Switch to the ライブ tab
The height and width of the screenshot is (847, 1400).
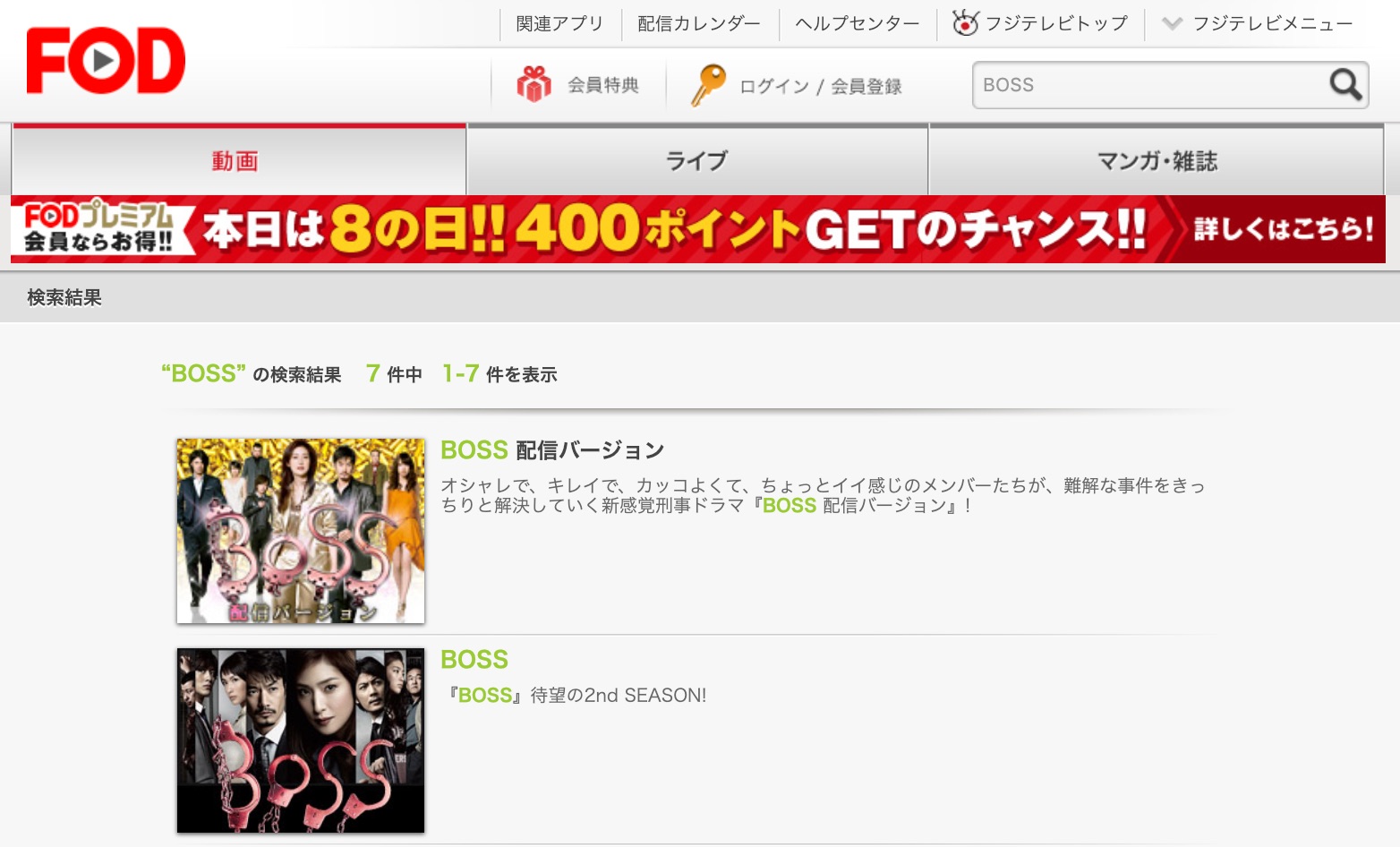point(696,161)
